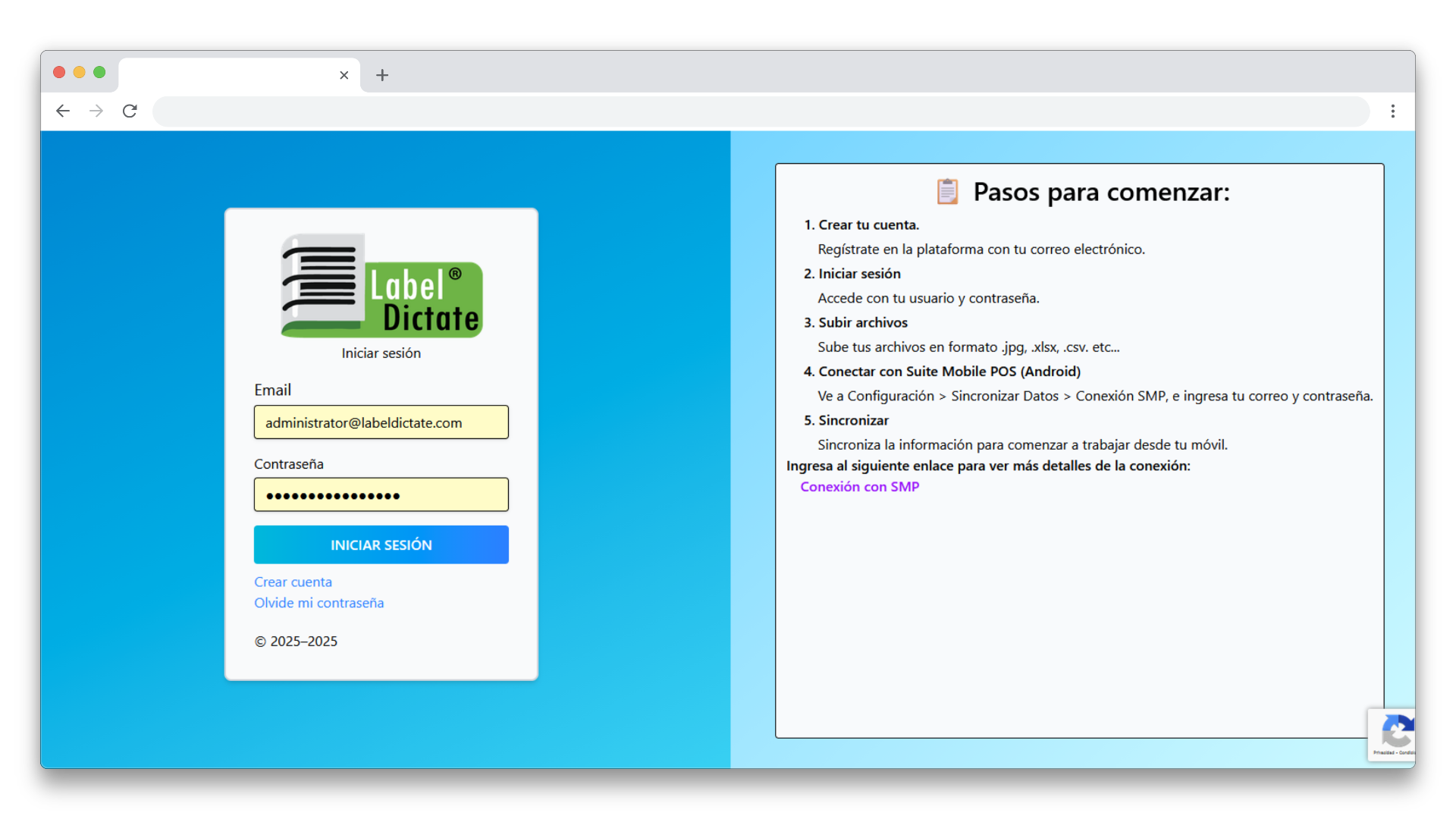Open the Conexión con SMP link

point(859,486)
